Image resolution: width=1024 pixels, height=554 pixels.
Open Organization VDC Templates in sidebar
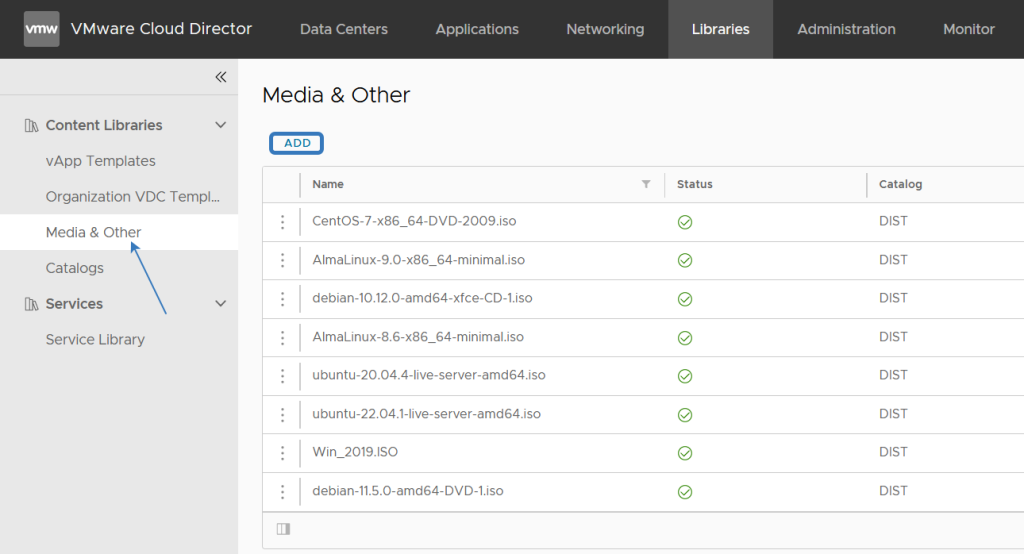click(x=133, y=197)
